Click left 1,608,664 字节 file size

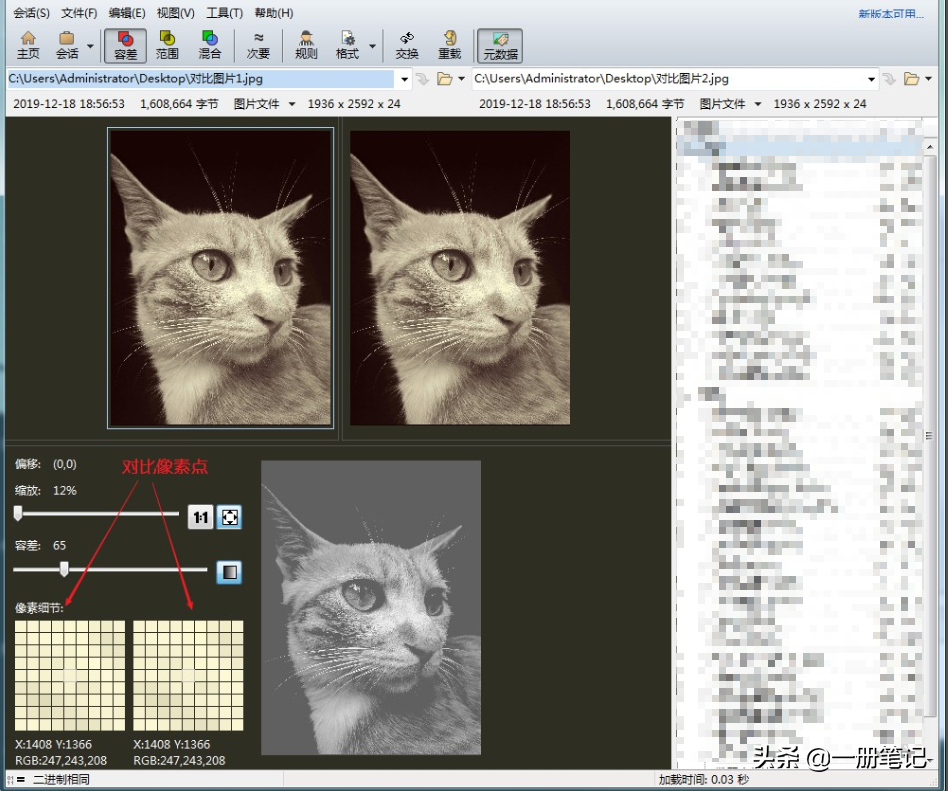point(179,104)
